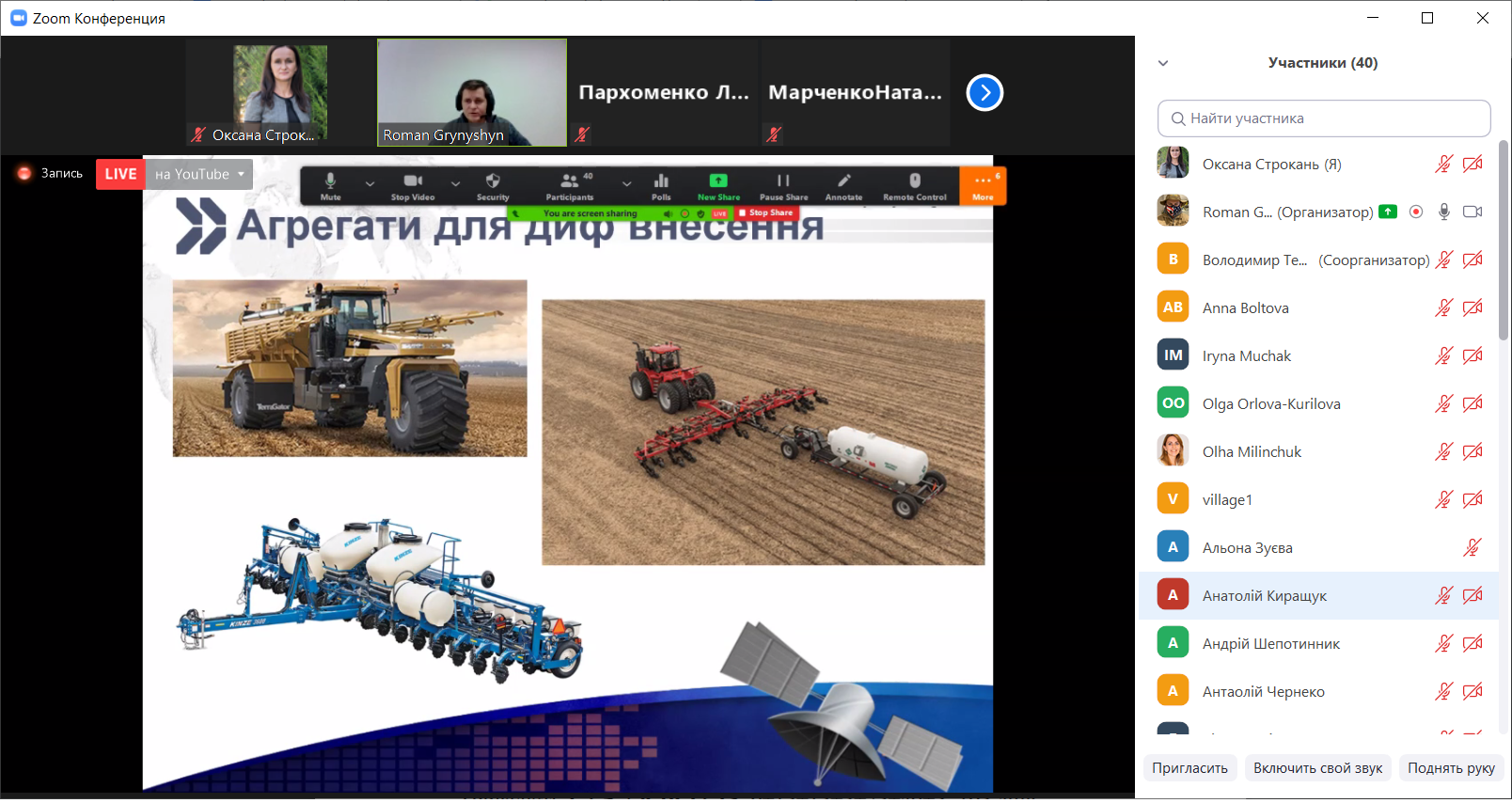Screen dimensions: 1512x803
Task: Click Stop Video in shared screen toolbar
Action: coord(413,185)
